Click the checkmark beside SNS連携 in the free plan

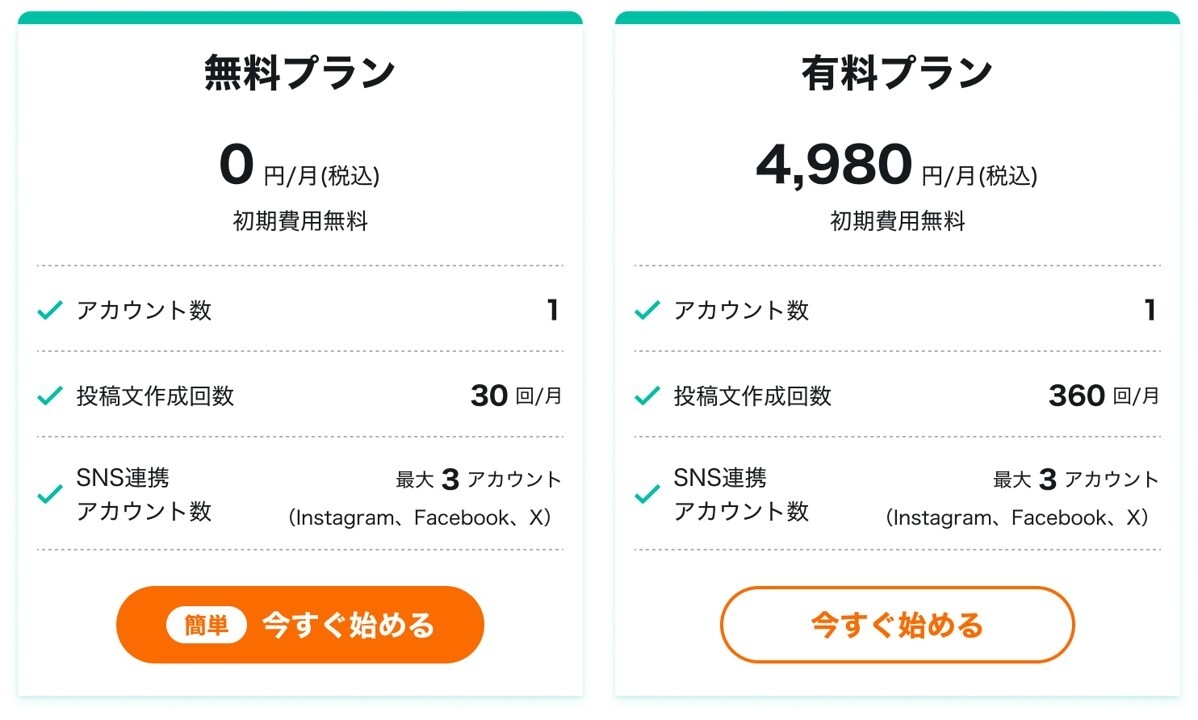click(50, 494)
